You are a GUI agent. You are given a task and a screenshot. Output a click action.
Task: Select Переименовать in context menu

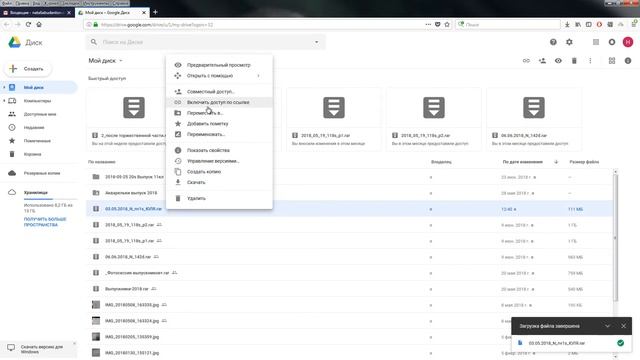[x=219, y=134]
